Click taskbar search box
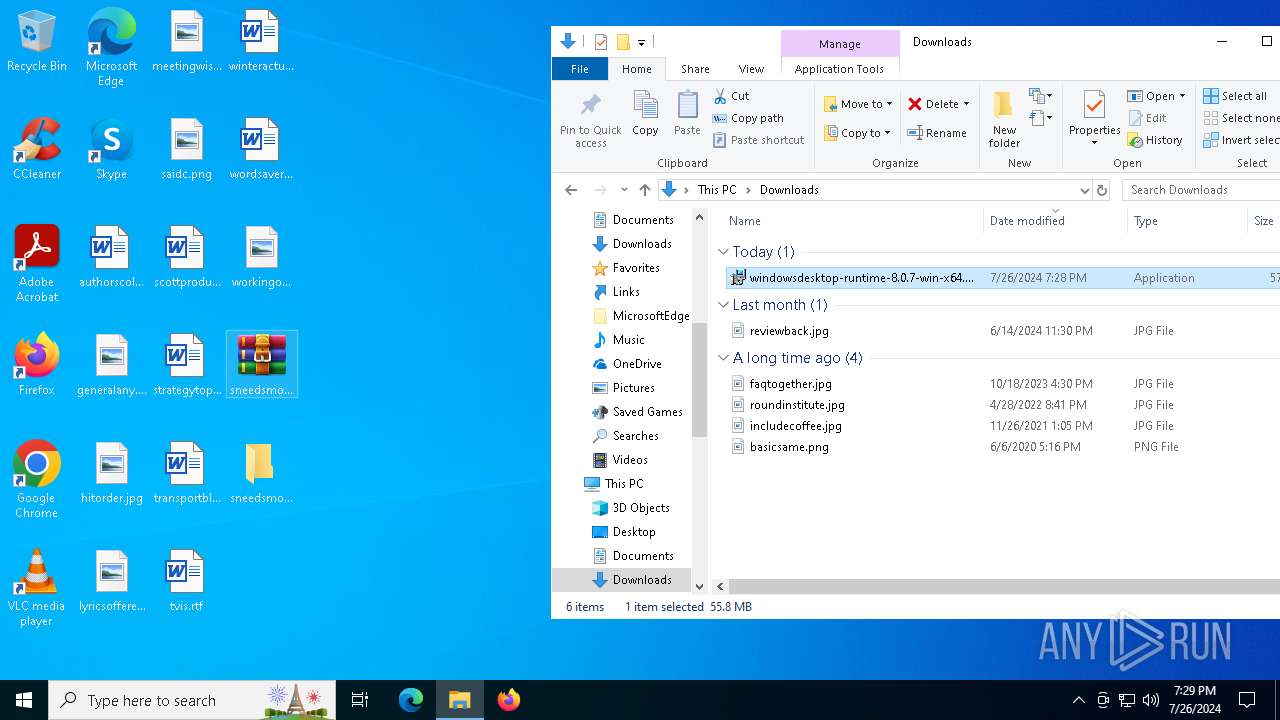 pyautogui.click(x=192, y=700)
